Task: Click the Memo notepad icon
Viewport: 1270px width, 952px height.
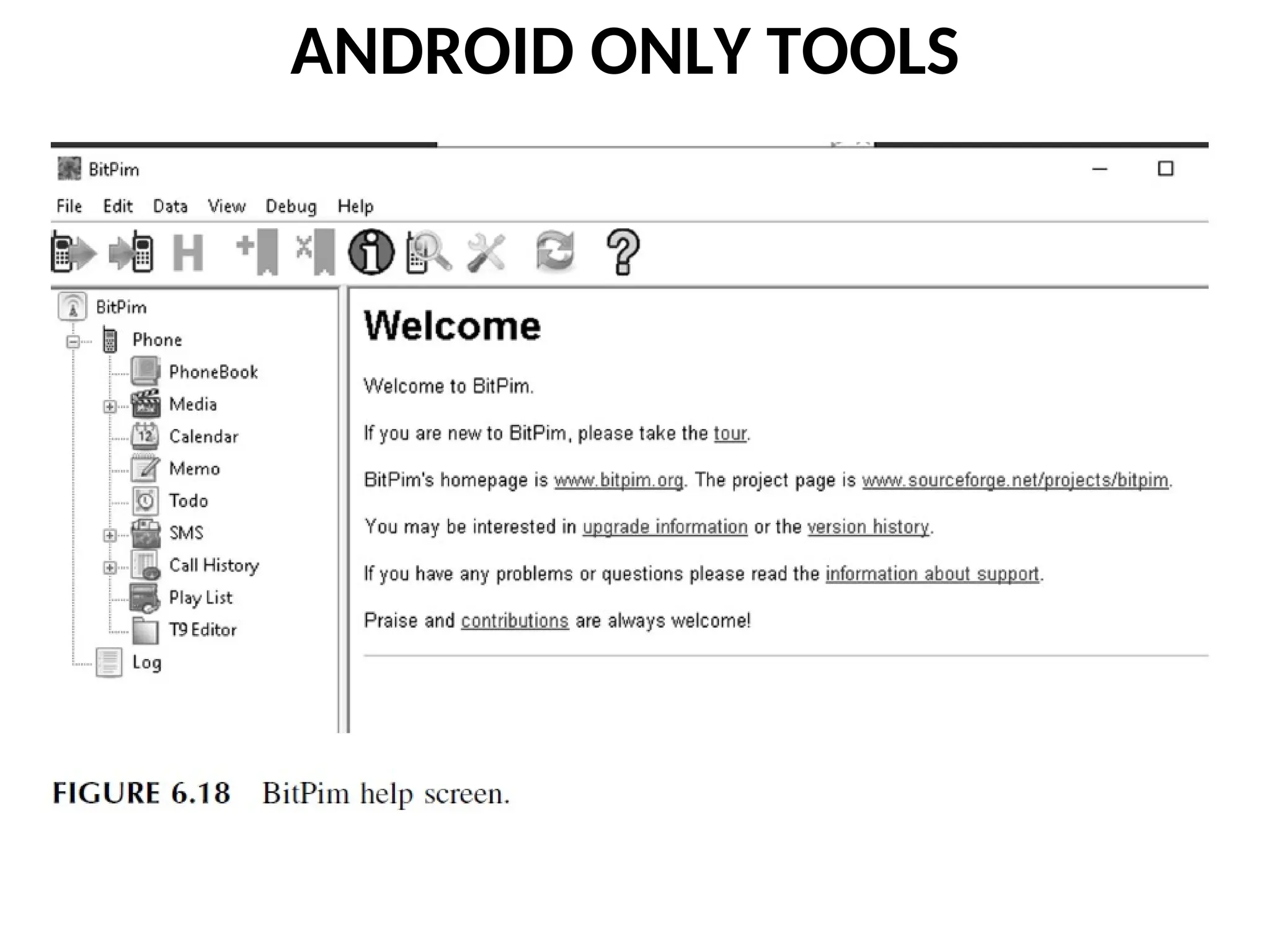Action: pyautogui.click(x=146, y=468)
